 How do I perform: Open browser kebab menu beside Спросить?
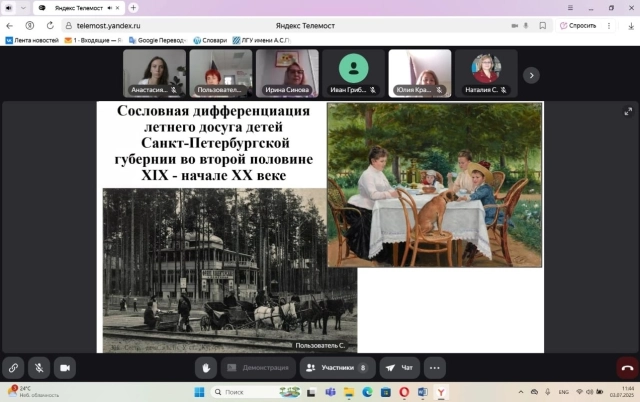point(609,26)
